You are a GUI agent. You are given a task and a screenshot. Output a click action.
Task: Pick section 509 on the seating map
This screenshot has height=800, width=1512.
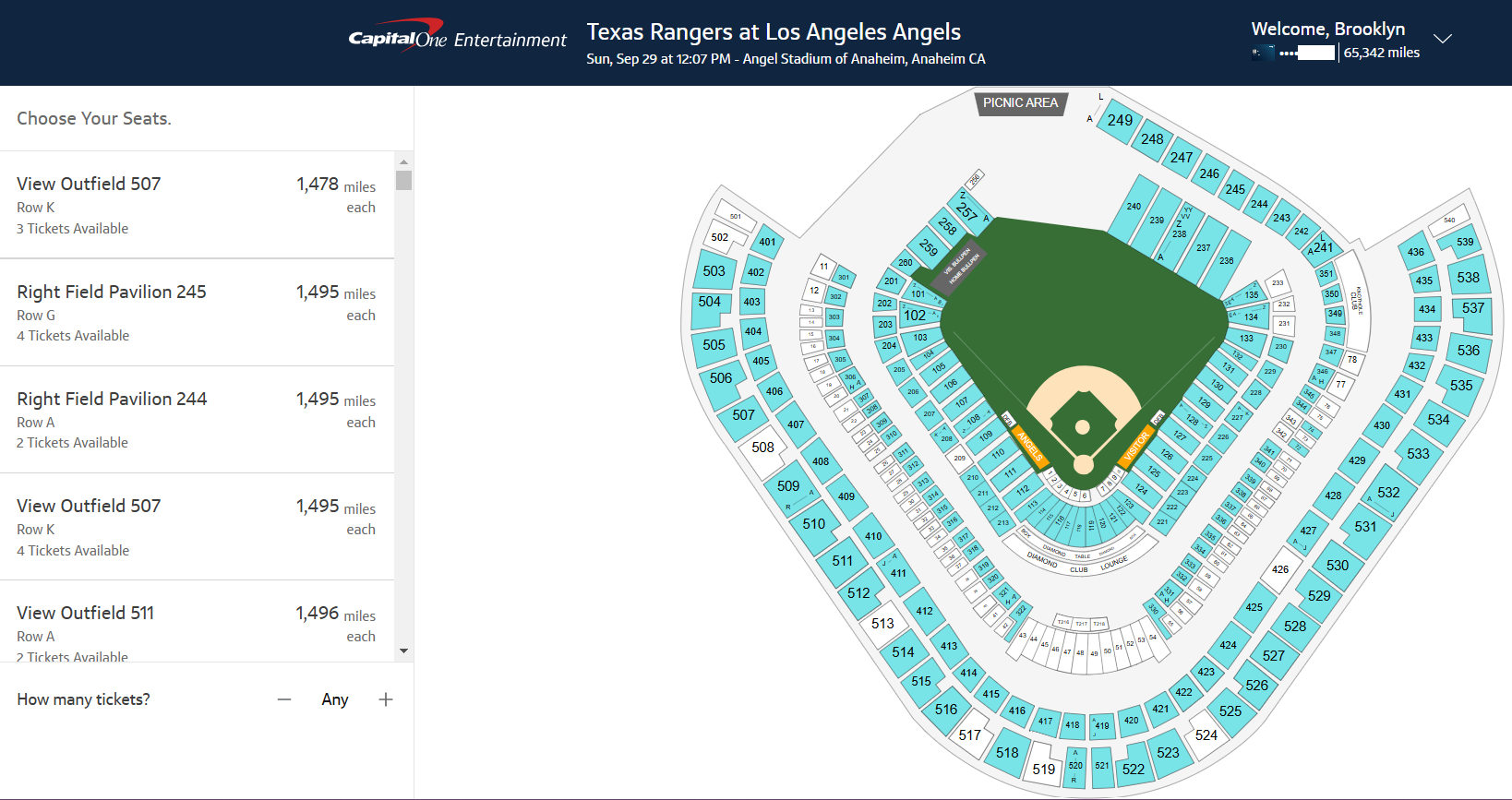[x=788, y=486]
